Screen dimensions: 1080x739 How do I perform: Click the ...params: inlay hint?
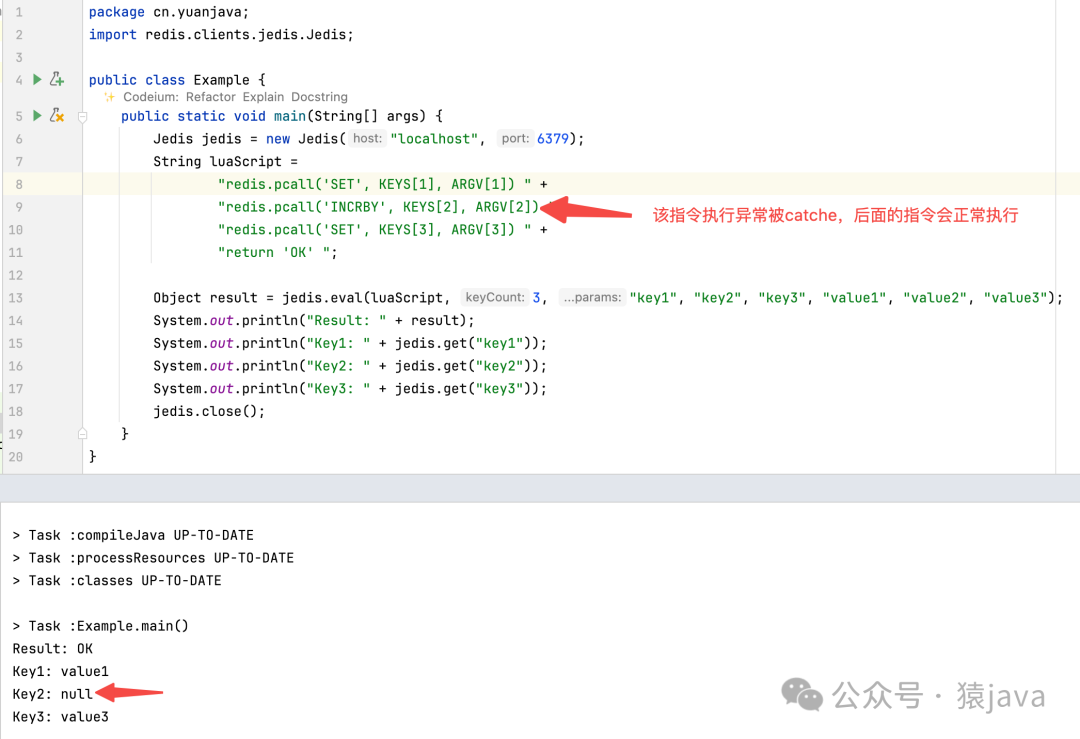click(592, 298)
